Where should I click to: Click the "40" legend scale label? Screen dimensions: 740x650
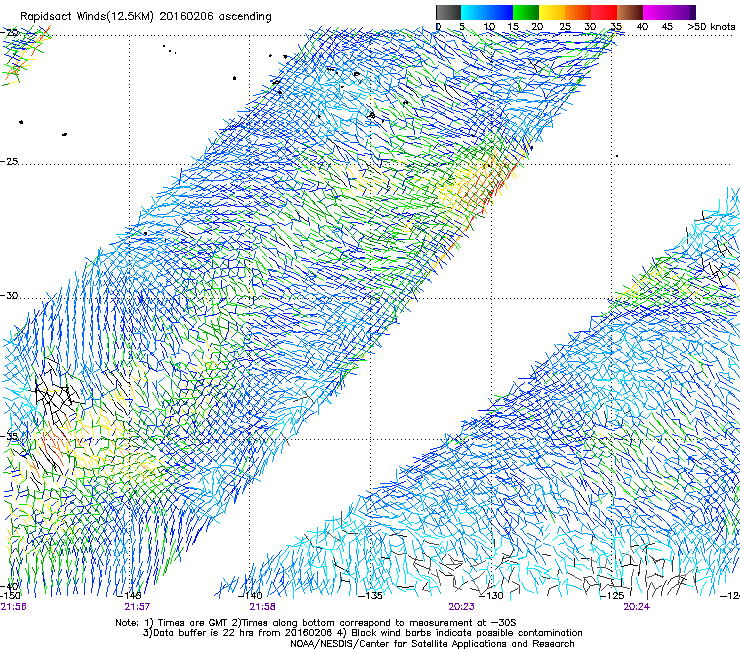pyautogui.click(x=642, y=26)
